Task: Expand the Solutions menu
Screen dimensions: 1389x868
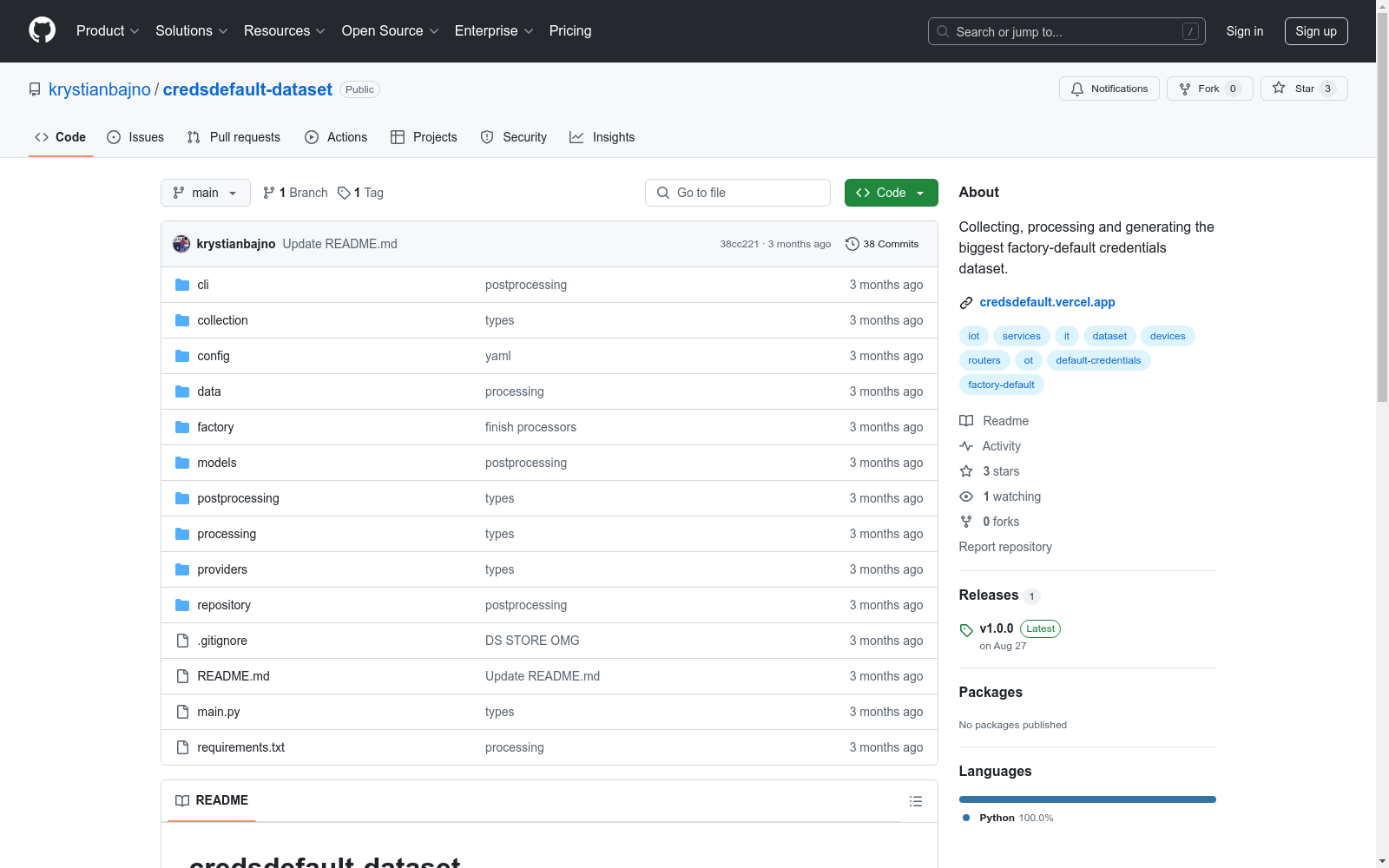Action: 192,31
